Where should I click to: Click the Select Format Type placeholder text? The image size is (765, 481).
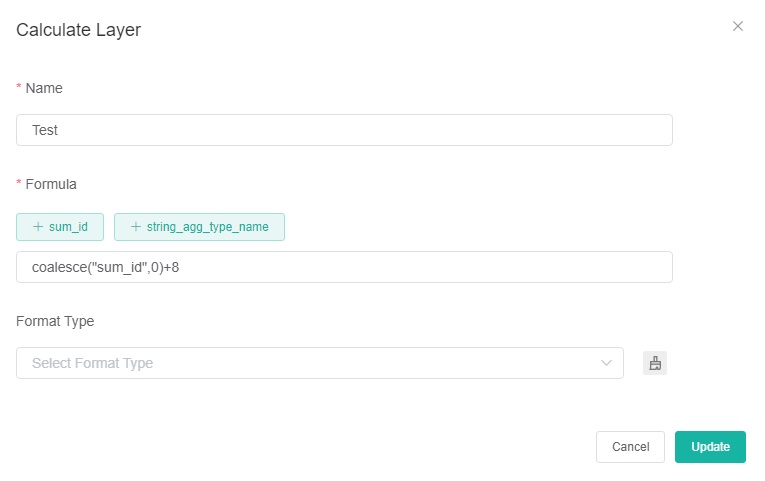92,363
